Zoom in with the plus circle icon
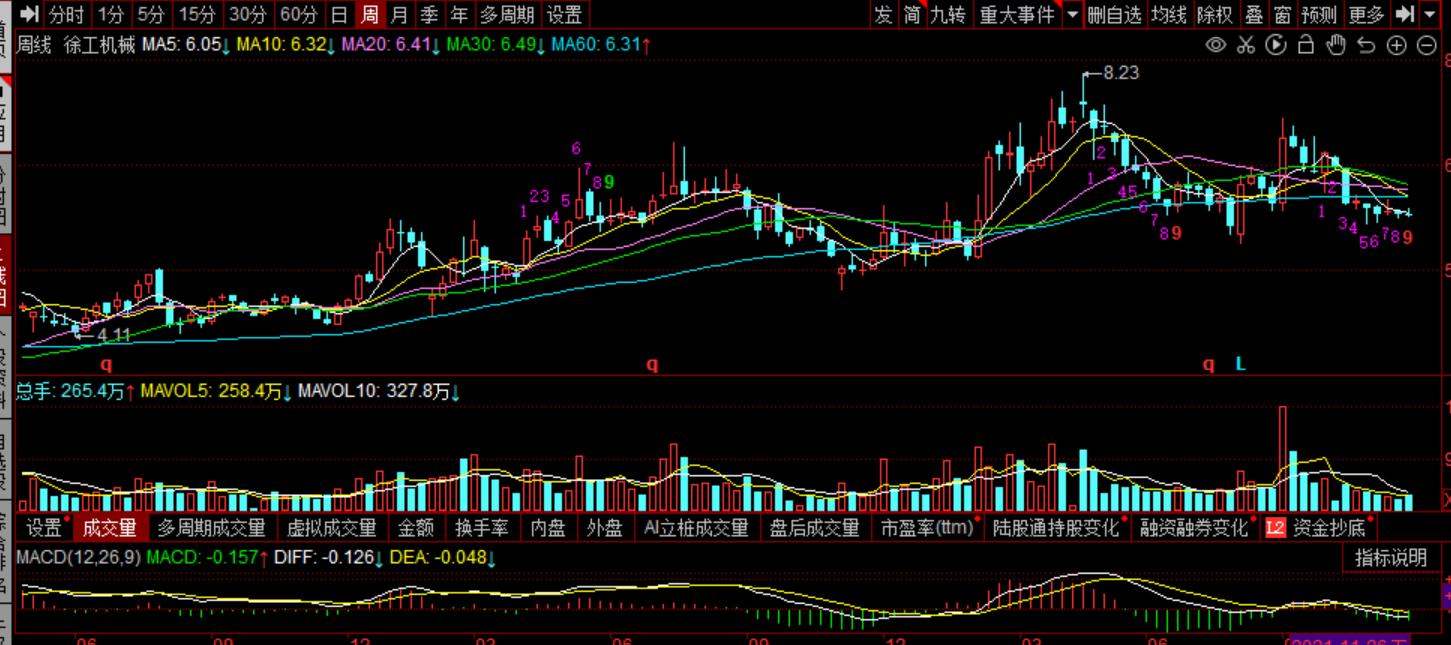The image size is (1451, 645). (1397, 44)
